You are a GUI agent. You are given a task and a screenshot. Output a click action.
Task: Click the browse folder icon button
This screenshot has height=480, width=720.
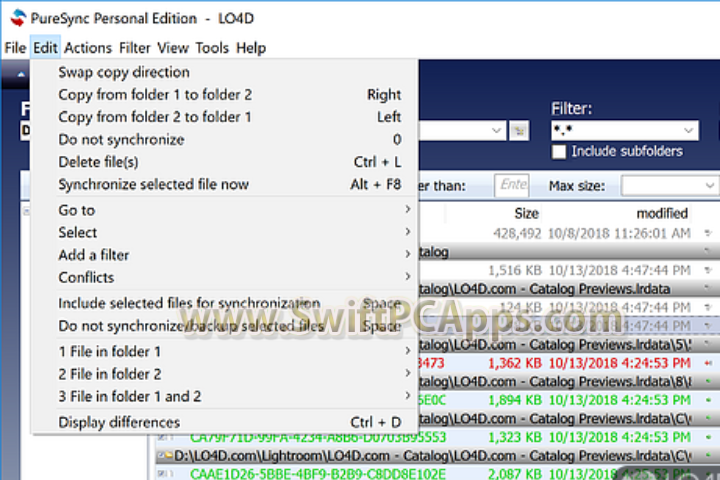(519, 131)
